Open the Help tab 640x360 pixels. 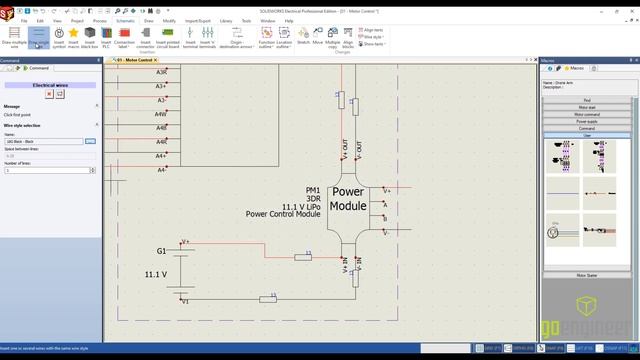click(x=289, y=21)
